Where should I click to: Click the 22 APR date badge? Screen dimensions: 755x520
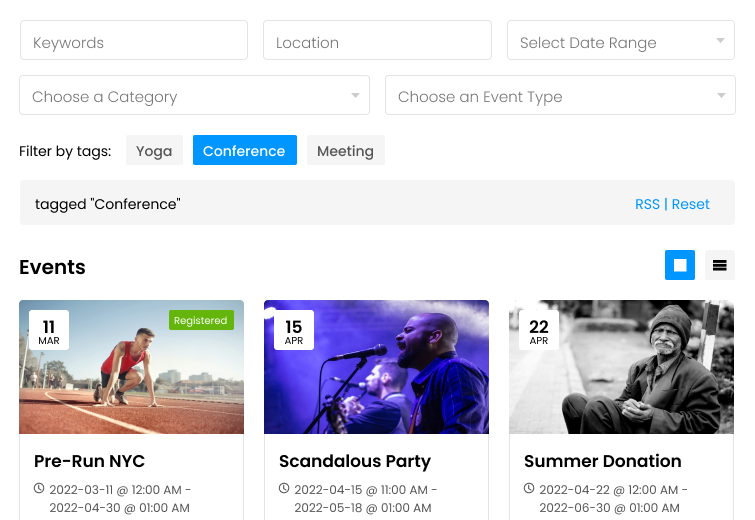coord(539,330)
